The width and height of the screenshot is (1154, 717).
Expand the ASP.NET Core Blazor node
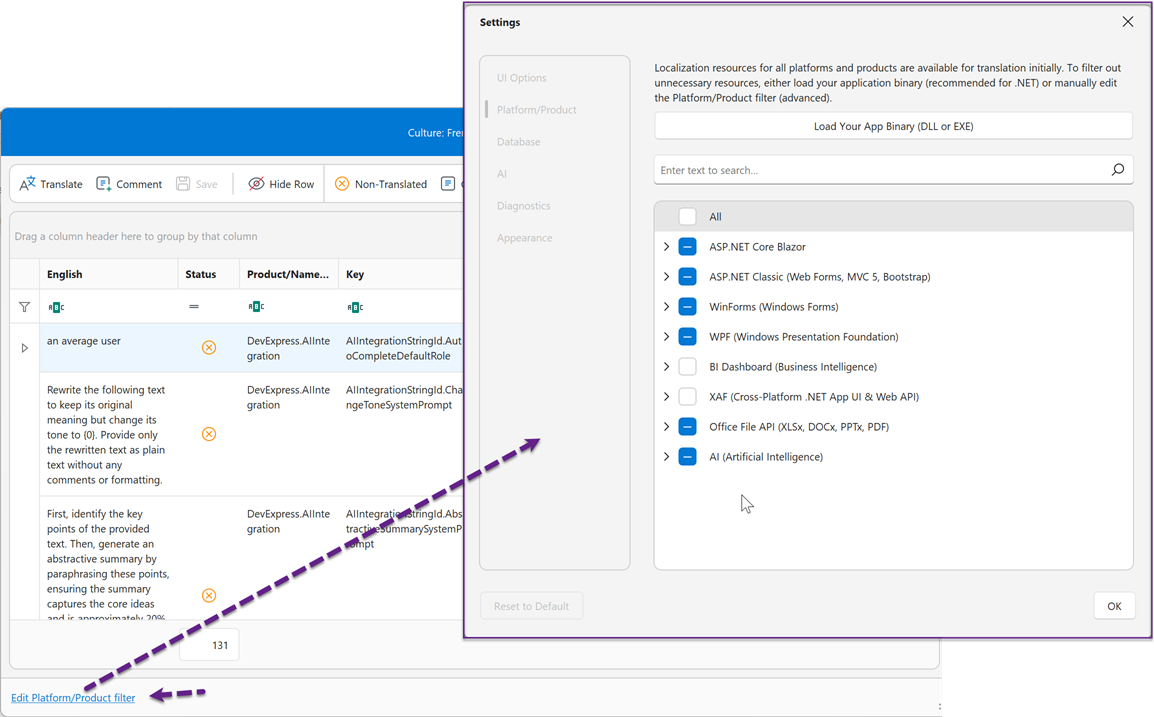click(666, 247)
